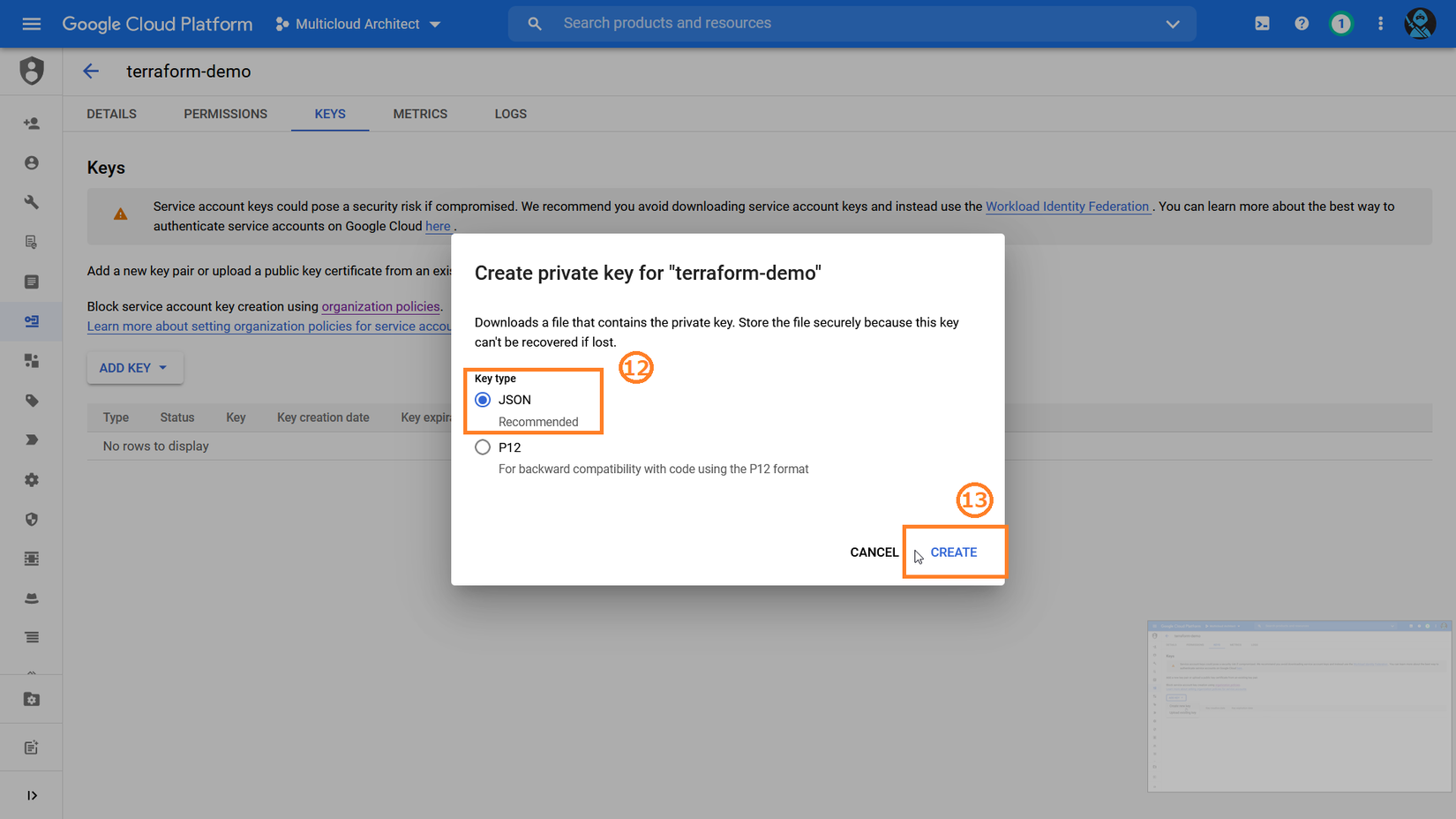1456x819 pixels.
Task: Open the arrow-shaped tags sidebar icon
Action: [x=32, y=440]
